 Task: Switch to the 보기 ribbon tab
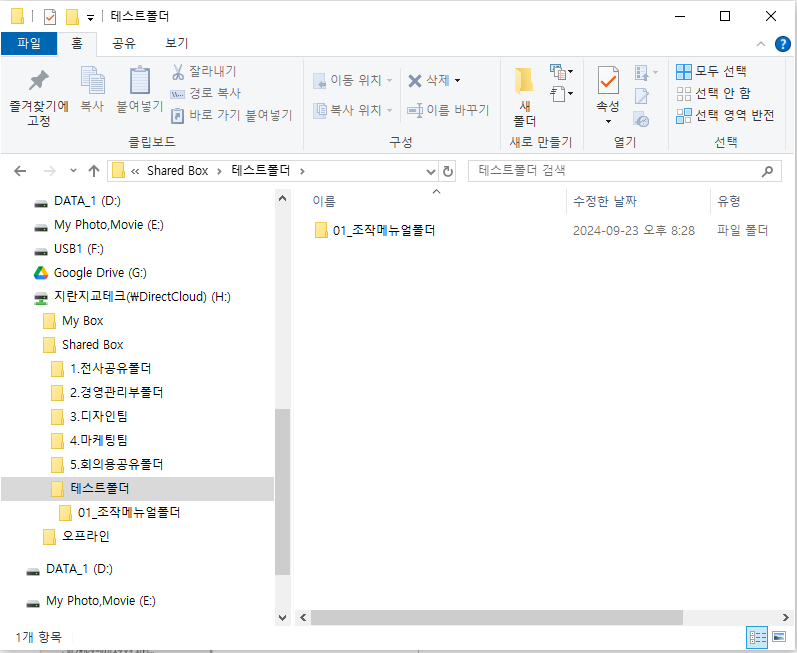(x=176, y=43)
